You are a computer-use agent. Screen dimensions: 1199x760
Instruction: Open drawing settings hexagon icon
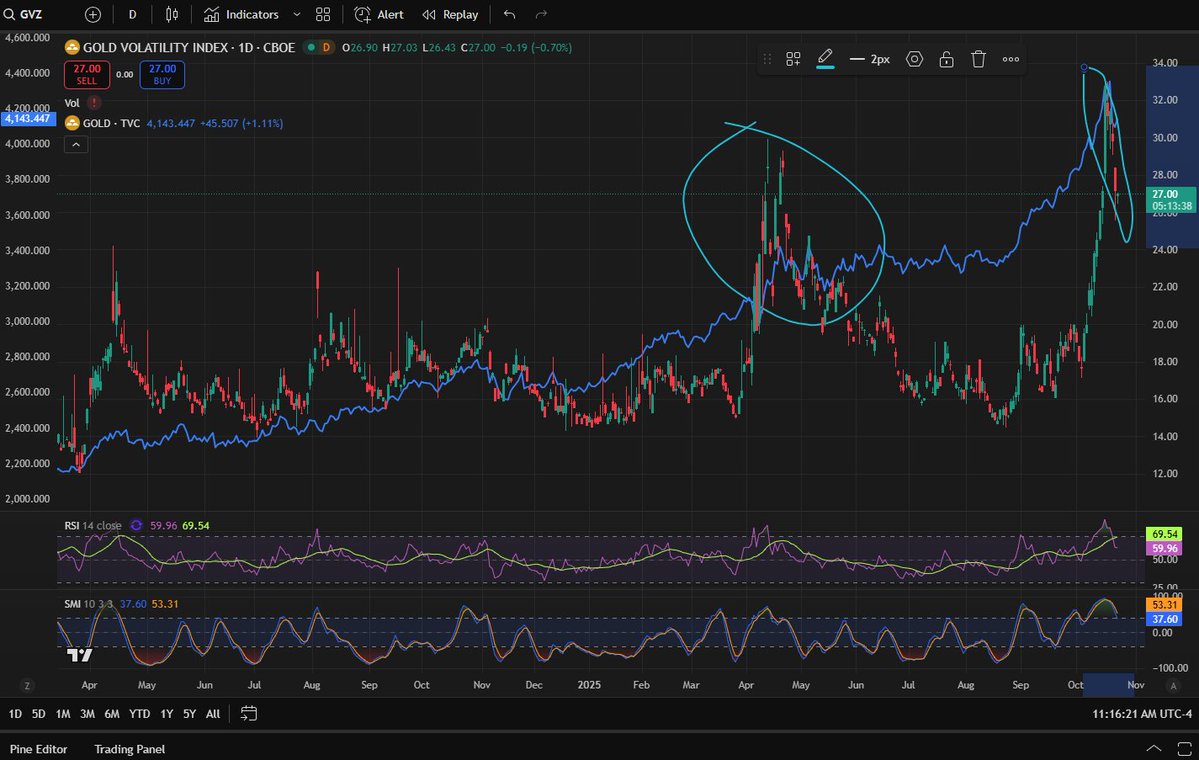point(915,59)
